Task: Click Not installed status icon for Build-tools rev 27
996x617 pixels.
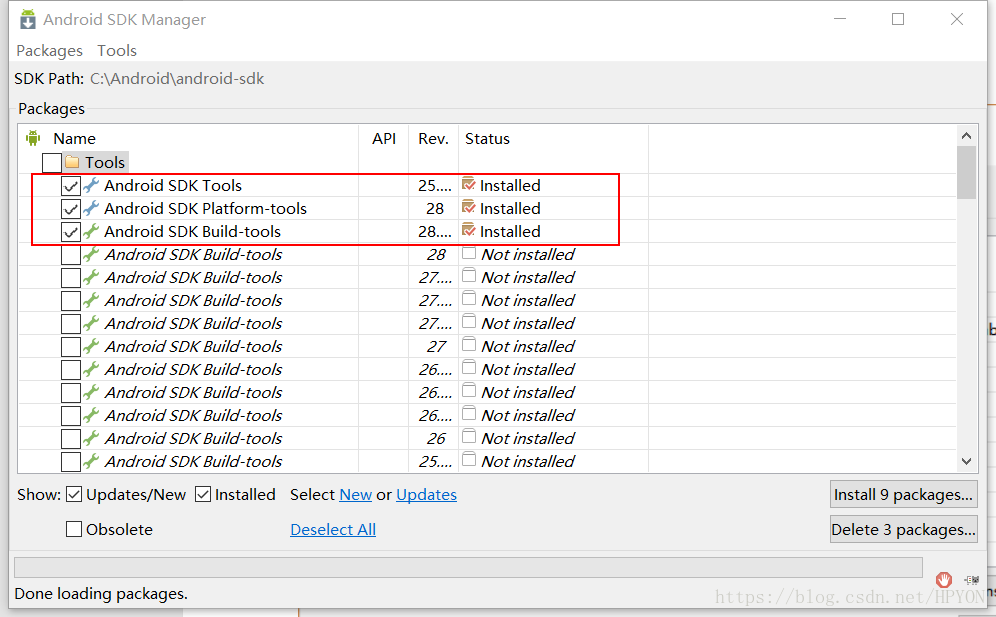Action: (x=469, y=345)
